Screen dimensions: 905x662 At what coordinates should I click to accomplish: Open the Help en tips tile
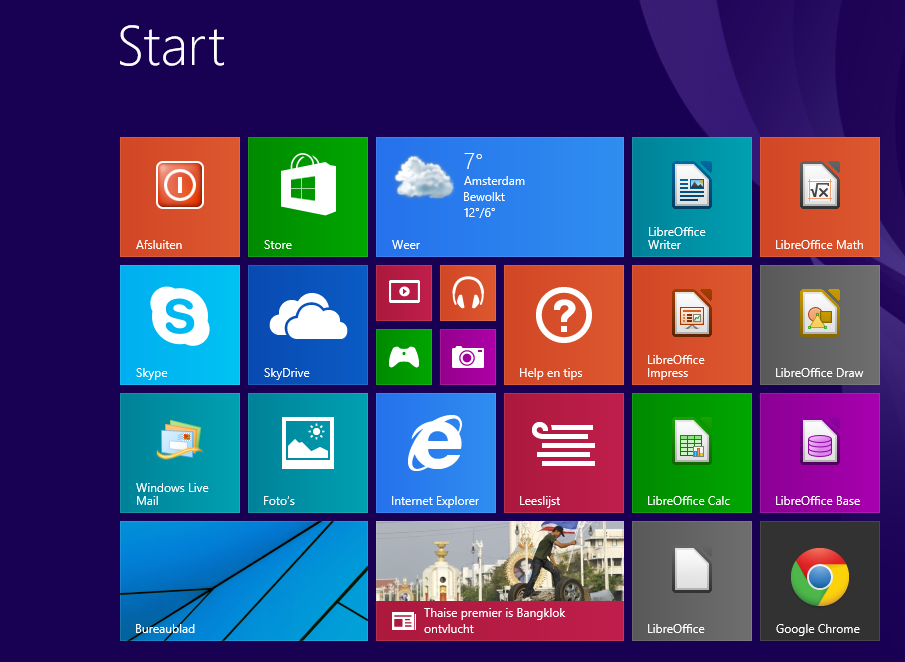564,325
